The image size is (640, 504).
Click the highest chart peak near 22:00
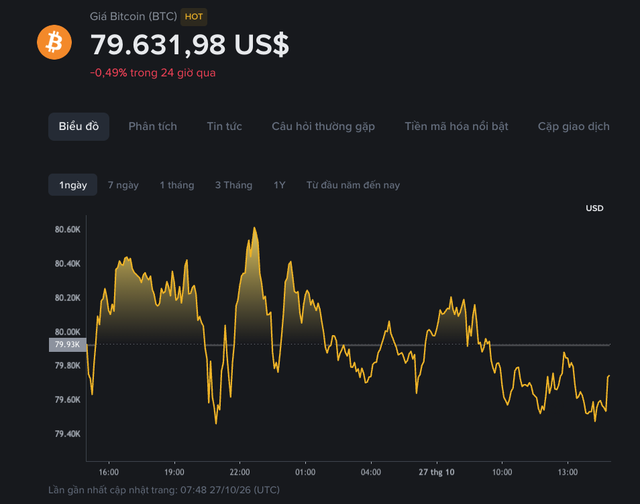pos(254,228)
